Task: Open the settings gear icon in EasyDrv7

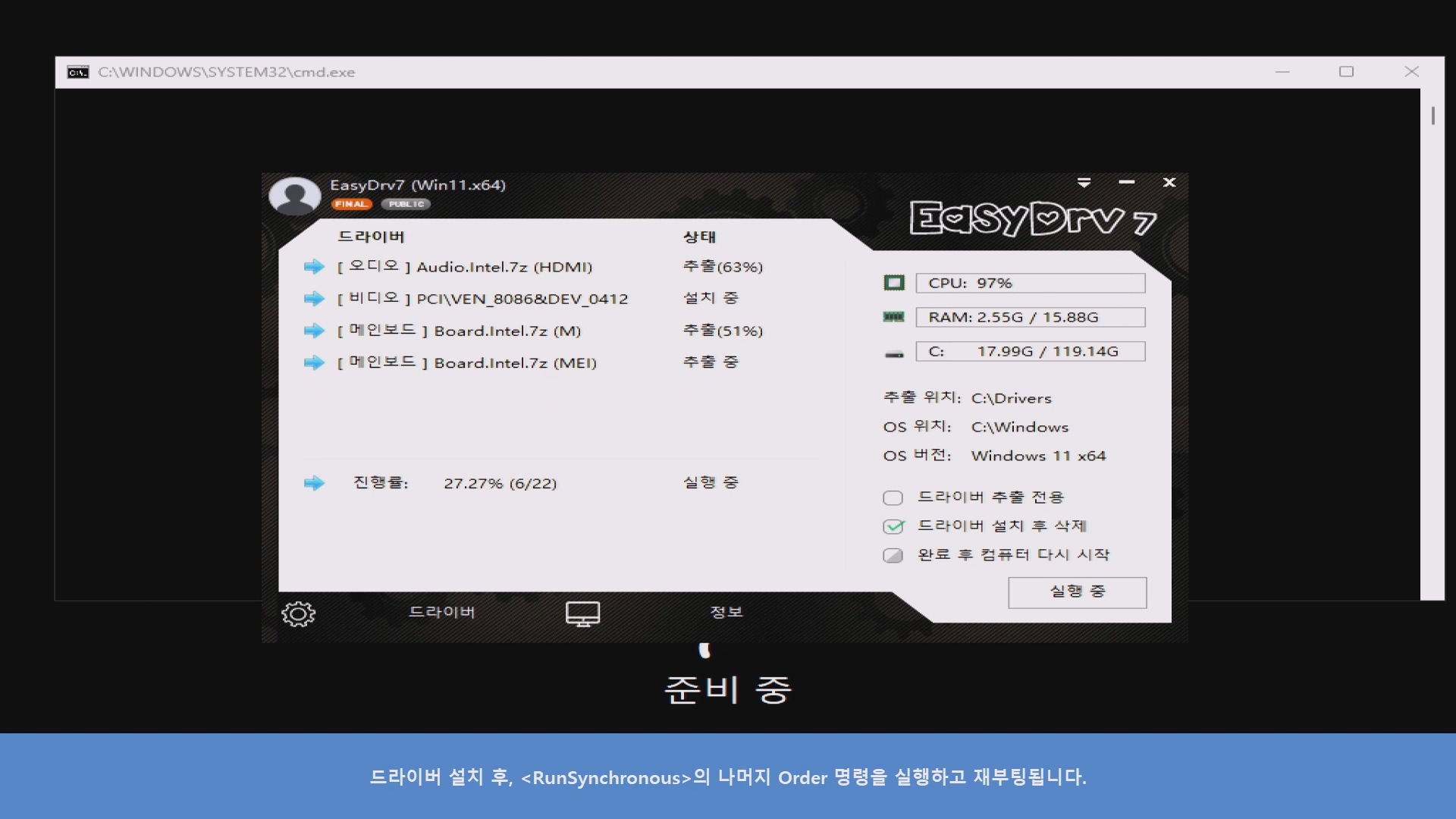Action: click(x=298, y=613)
